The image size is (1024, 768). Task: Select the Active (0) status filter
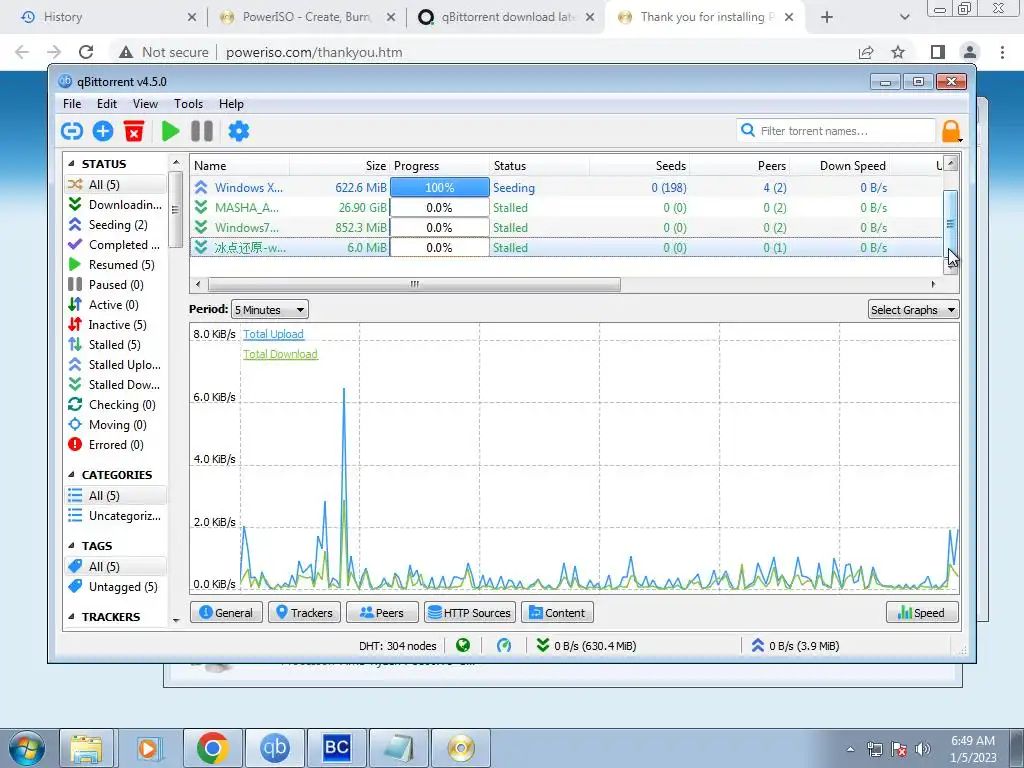click(115, 305)
